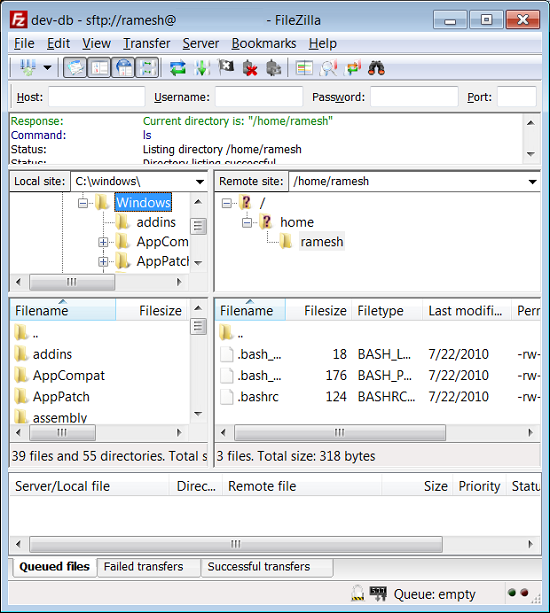Viewport: 550px width, 613px height.
Task: Search for files with binoculars icon
Action: point(376,68)
